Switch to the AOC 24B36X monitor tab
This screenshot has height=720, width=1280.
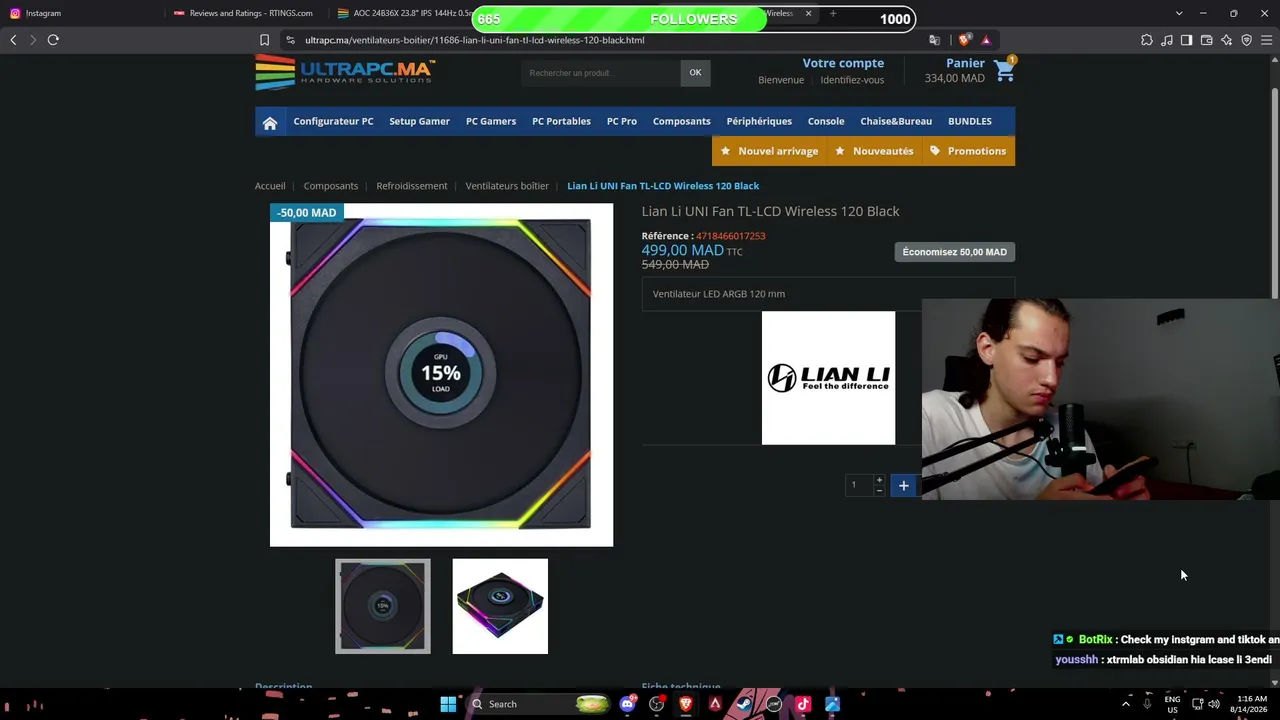click(x=403, y=13)
